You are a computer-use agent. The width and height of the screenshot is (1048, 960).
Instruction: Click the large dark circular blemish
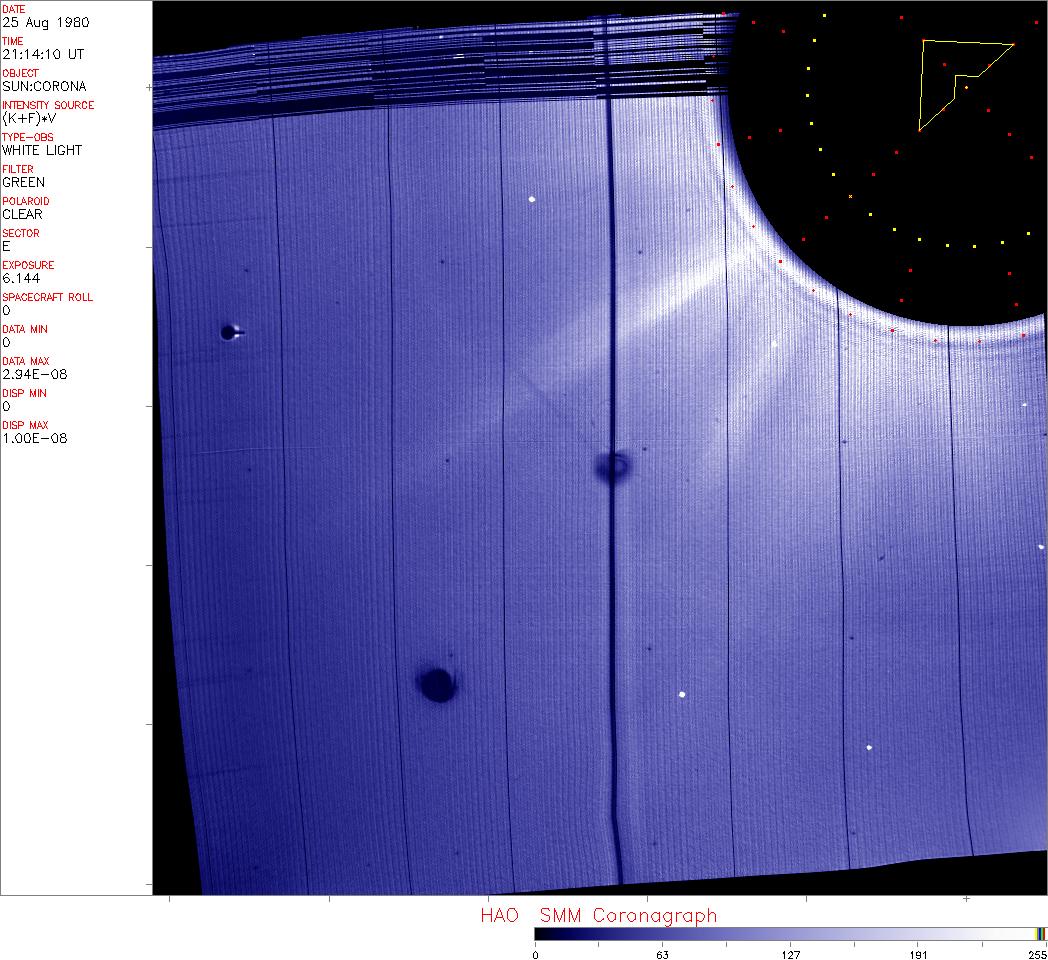click(x=437, y=685)
